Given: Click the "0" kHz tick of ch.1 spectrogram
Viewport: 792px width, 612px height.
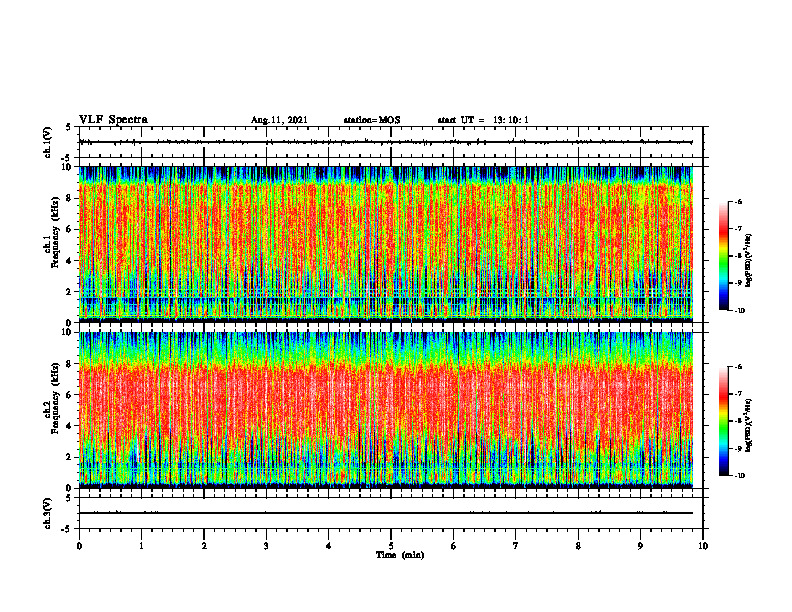Looking at the screenshot, I should tap(70, 323).
